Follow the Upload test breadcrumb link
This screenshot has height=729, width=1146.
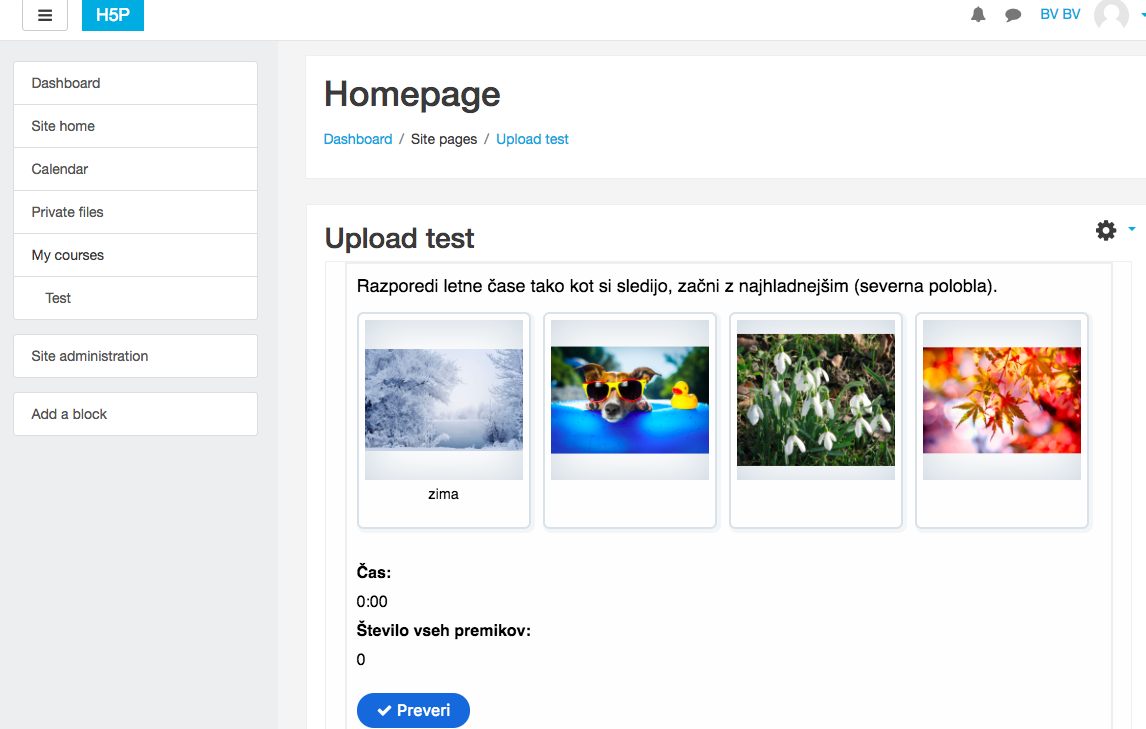point(532,139)
